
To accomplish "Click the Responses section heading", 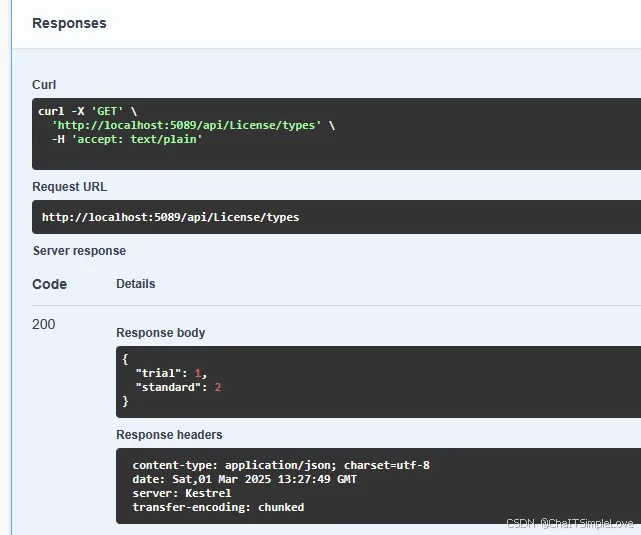I will pos(69,23).
